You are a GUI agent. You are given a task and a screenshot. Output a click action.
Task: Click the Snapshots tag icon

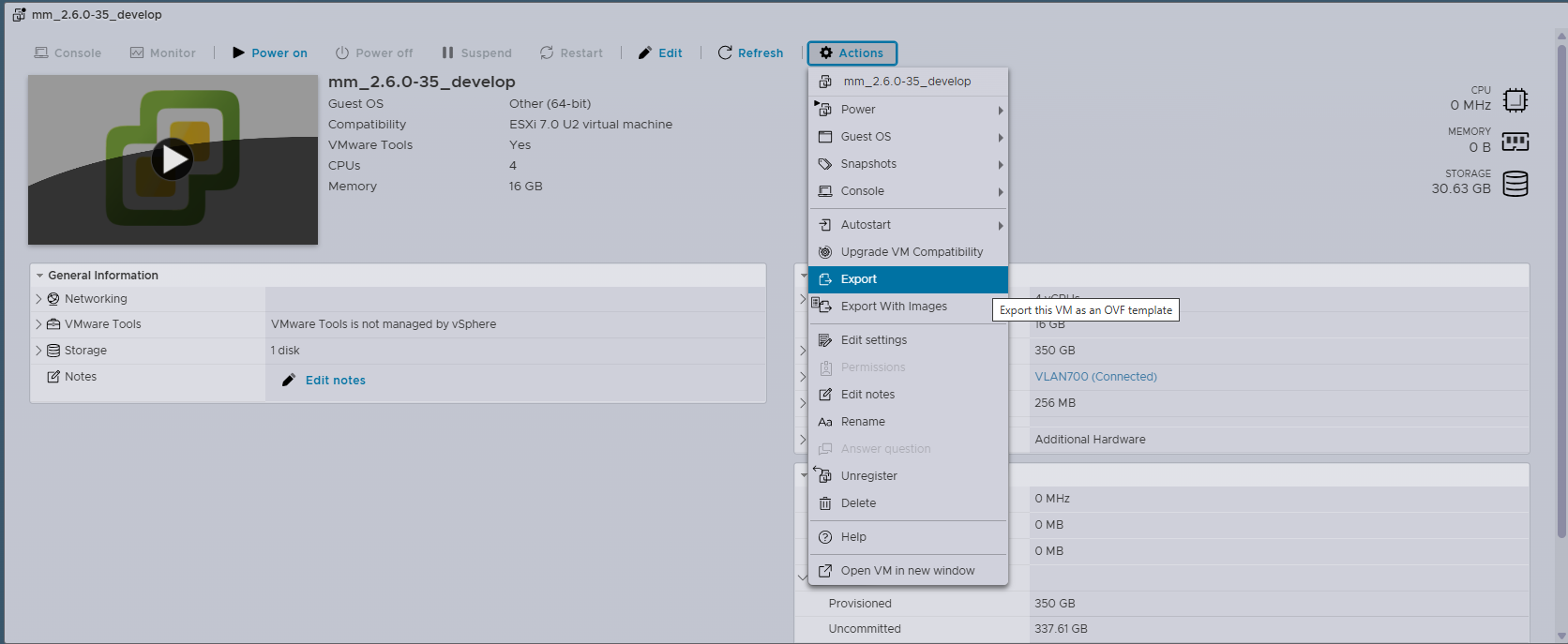tap(825, 164)
